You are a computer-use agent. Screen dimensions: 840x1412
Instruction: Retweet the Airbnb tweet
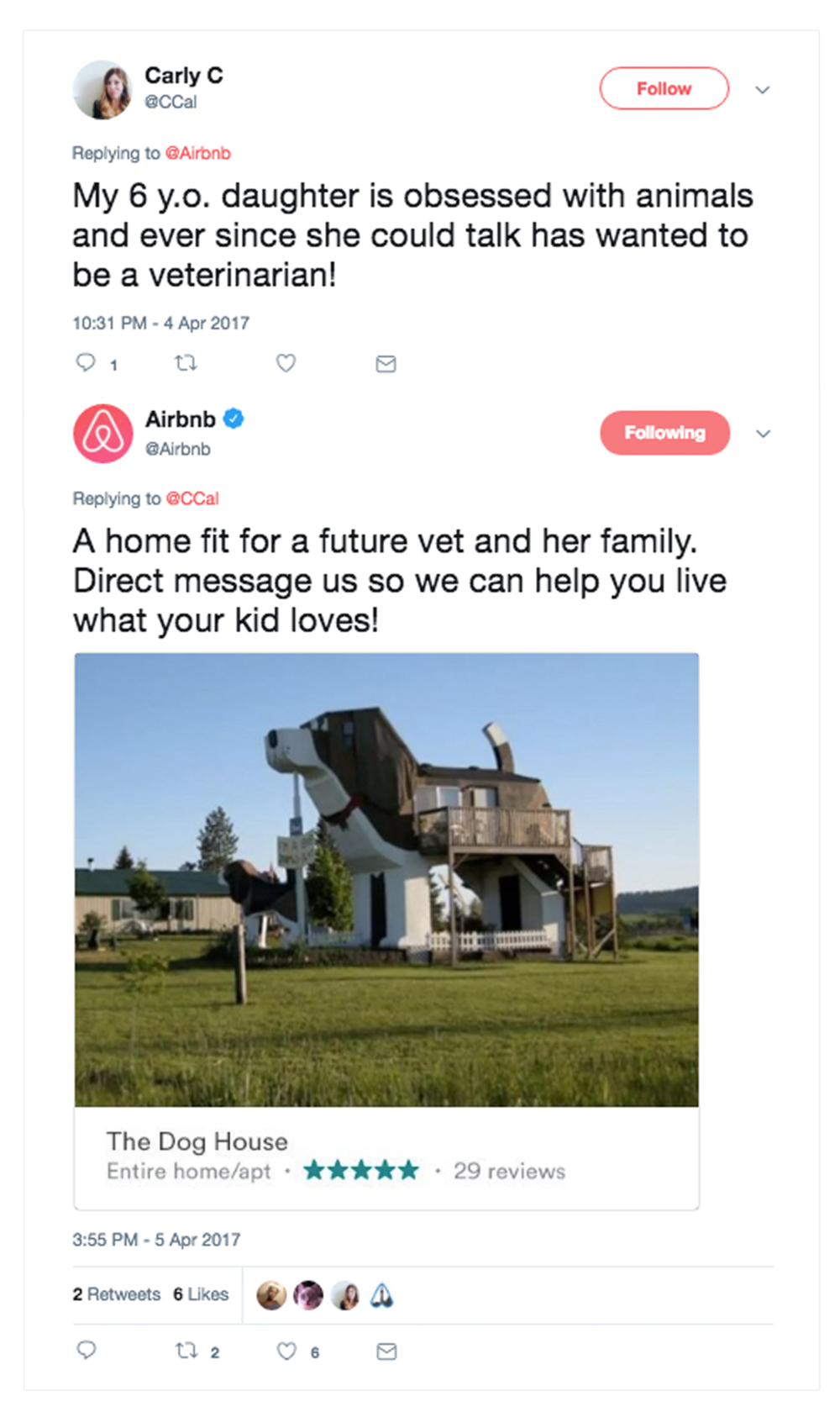tap(186, 1351)
